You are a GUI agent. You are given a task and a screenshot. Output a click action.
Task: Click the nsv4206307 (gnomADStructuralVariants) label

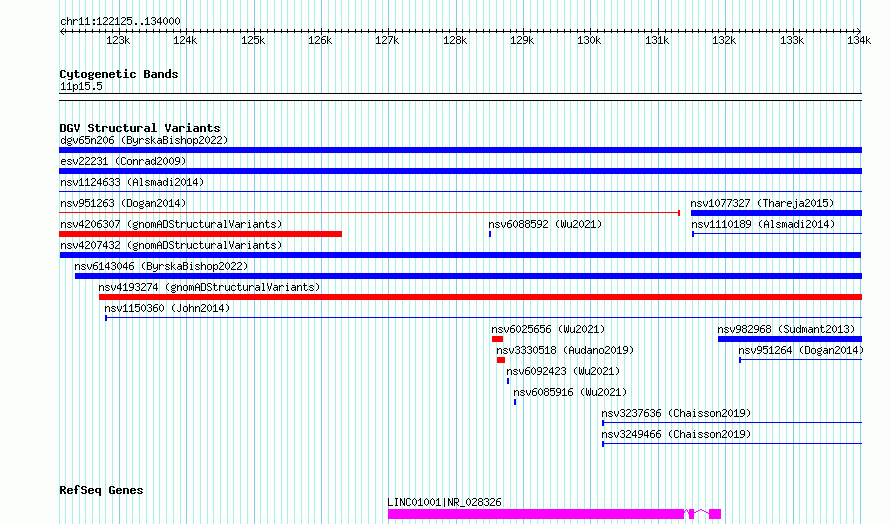(x=171, y=224)
